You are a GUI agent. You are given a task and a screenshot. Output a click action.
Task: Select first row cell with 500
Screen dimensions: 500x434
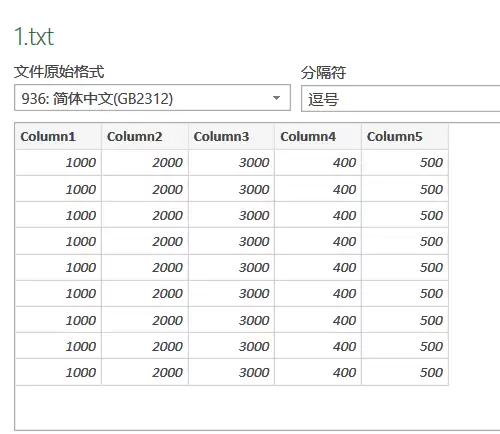click(405, 162)
